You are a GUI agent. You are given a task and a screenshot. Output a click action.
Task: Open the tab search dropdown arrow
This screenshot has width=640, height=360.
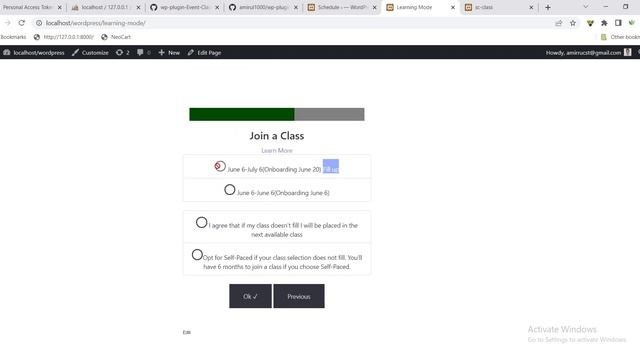(586, 7)
